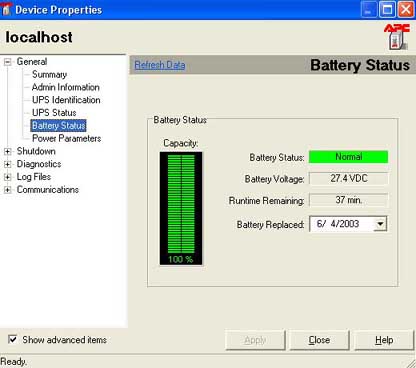The width and height of the screenshot is (416, 368).
Task: Click the green Normal status indicator
Action: point(348,157)
